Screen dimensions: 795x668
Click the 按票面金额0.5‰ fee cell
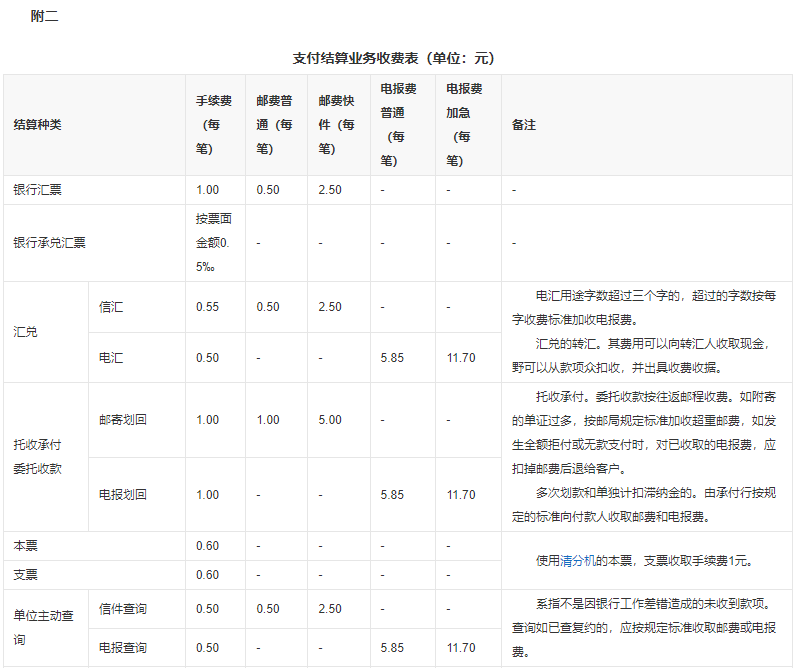(x=215, y=243)
